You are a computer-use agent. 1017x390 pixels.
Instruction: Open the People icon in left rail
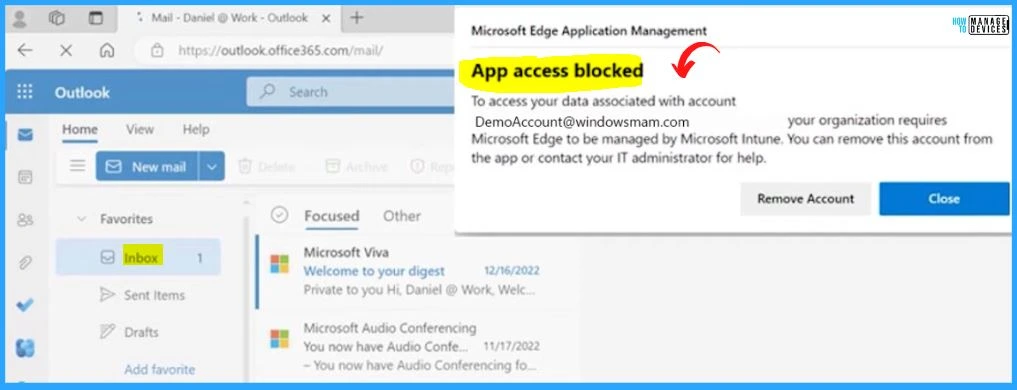click(x=25, y=221)
